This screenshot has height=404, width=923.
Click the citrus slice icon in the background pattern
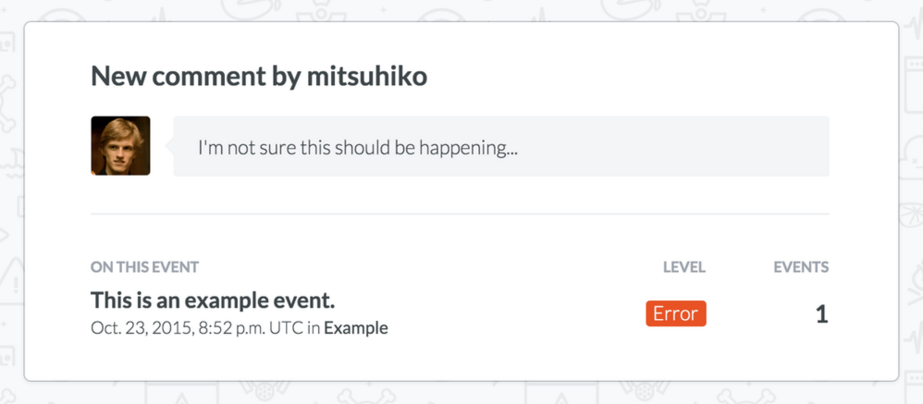pos(911,215)
